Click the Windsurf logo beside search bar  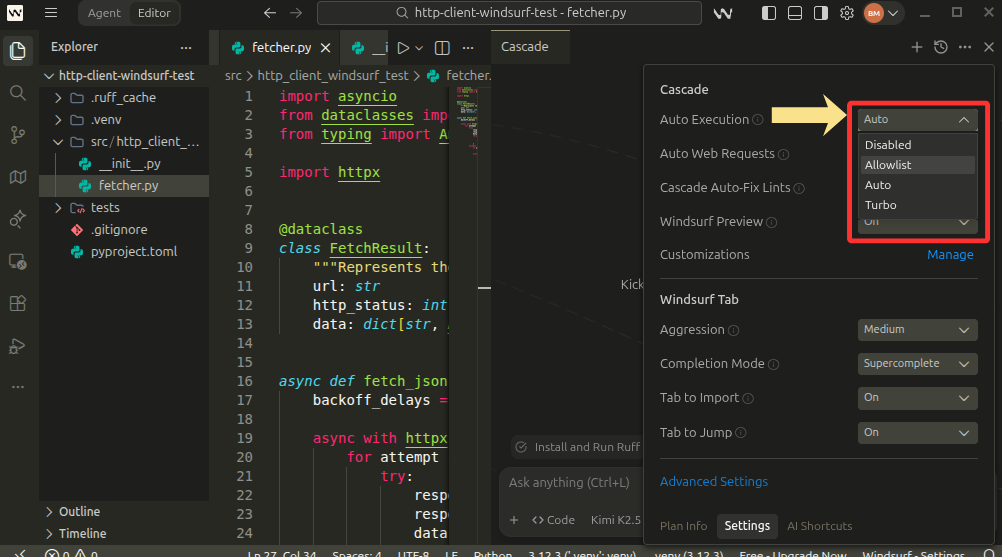click(723, 13)
